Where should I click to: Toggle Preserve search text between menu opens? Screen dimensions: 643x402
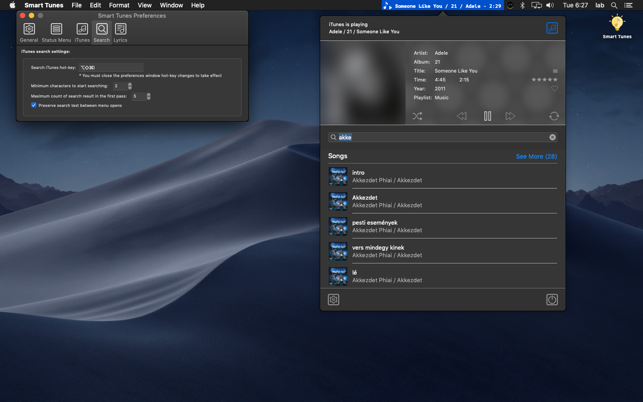(34, 105)
